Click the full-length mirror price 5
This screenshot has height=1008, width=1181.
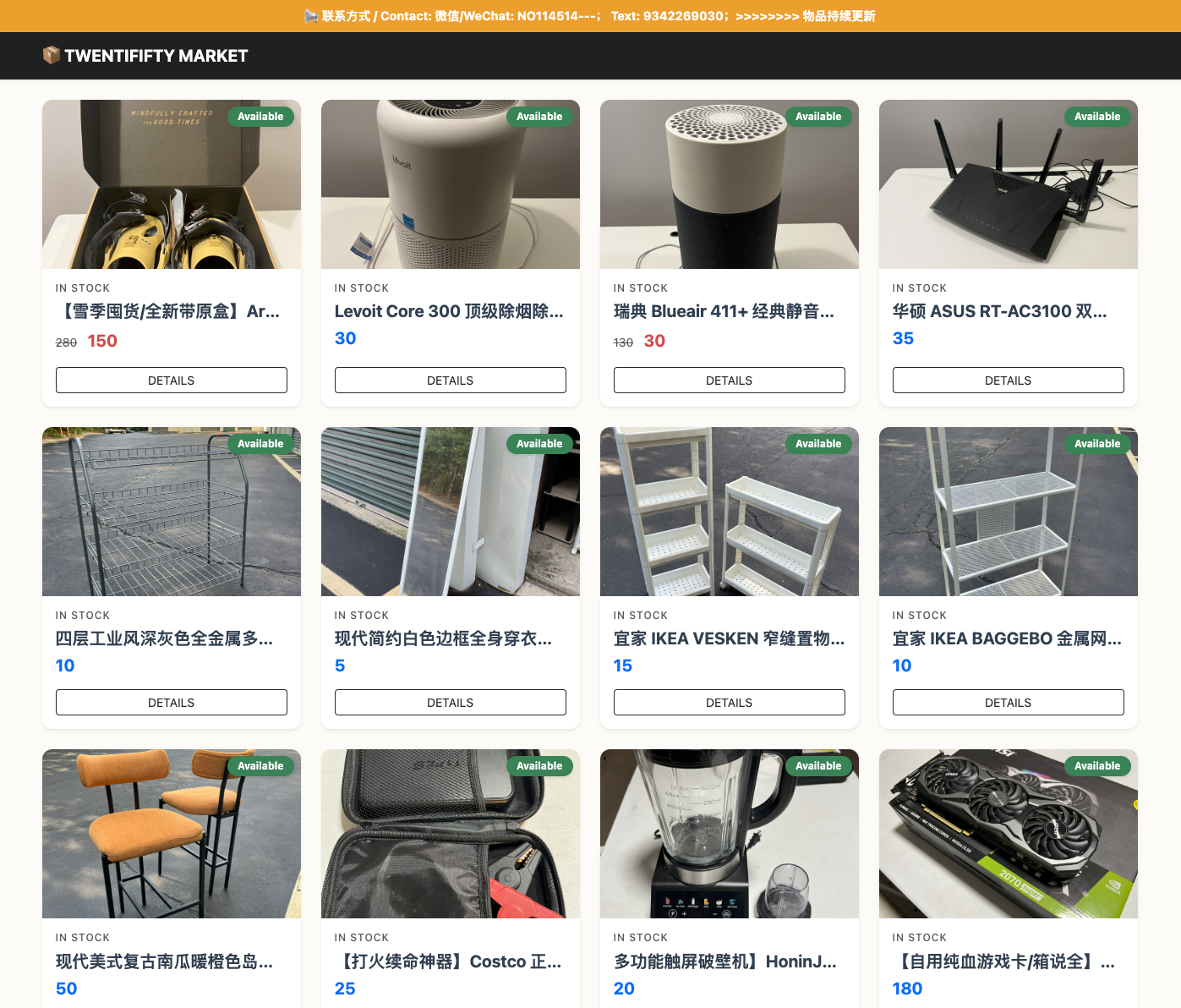[x=340, y=666]
